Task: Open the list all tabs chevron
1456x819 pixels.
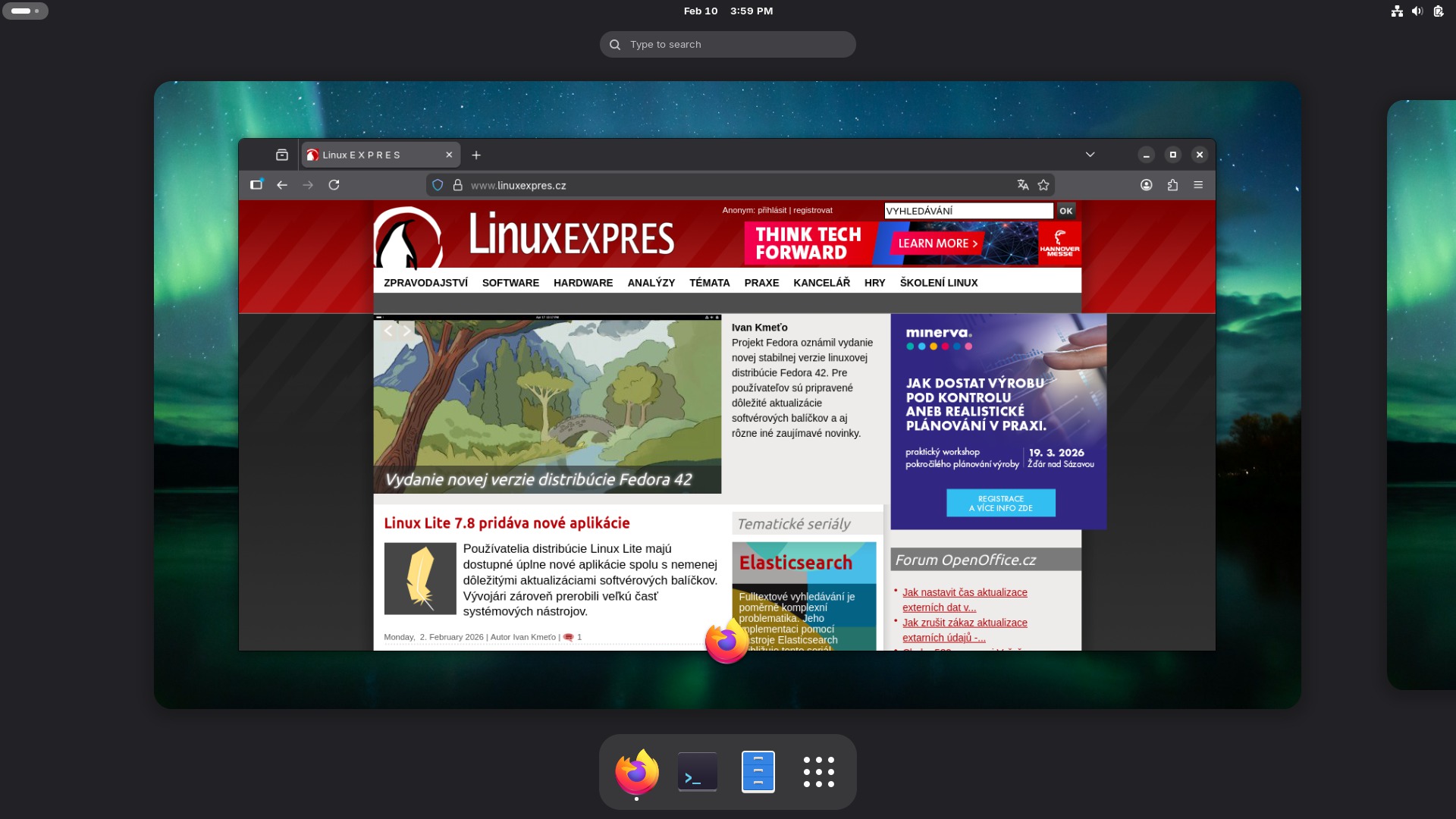Action: click(1090, 155)
